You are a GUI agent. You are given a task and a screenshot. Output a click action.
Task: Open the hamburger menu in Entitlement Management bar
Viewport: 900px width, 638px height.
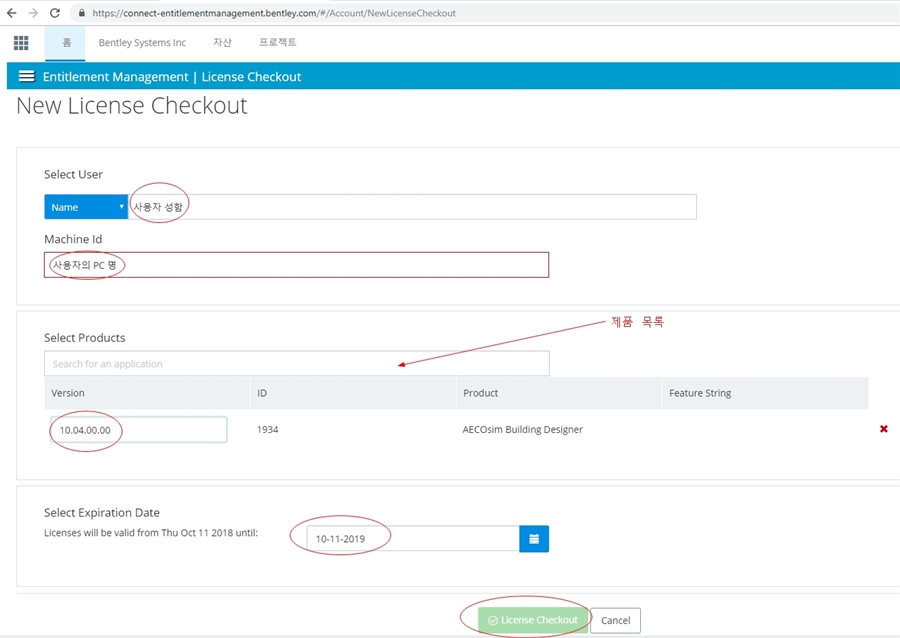(26, 77)
